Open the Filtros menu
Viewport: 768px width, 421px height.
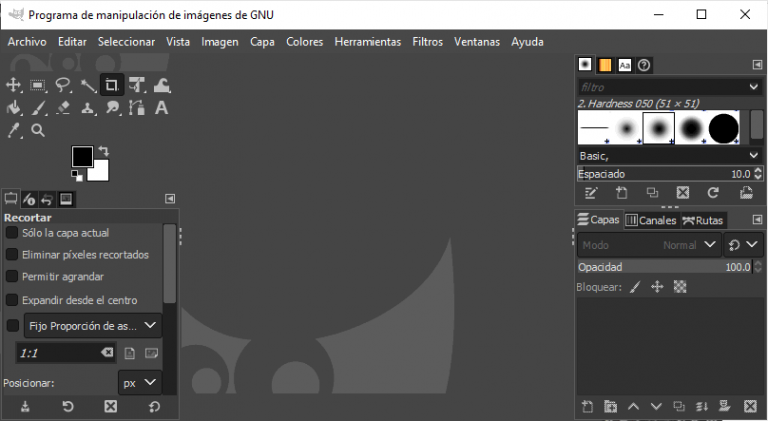427,42
